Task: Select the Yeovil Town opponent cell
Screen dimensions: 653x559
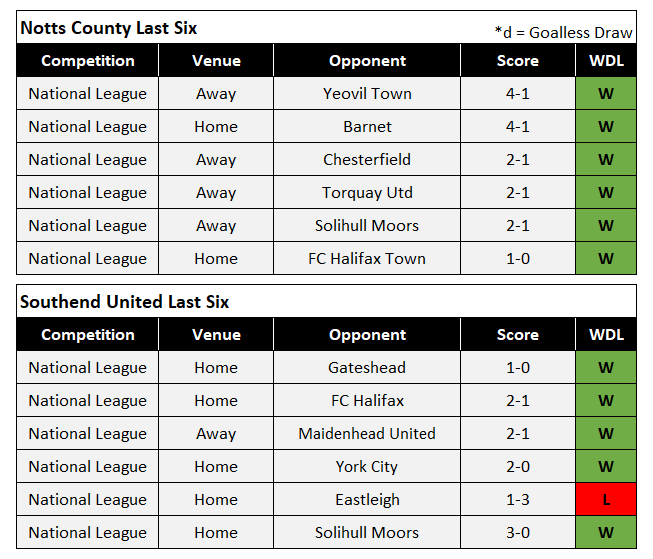Action: pyautogui.click(x=367, y=93)
